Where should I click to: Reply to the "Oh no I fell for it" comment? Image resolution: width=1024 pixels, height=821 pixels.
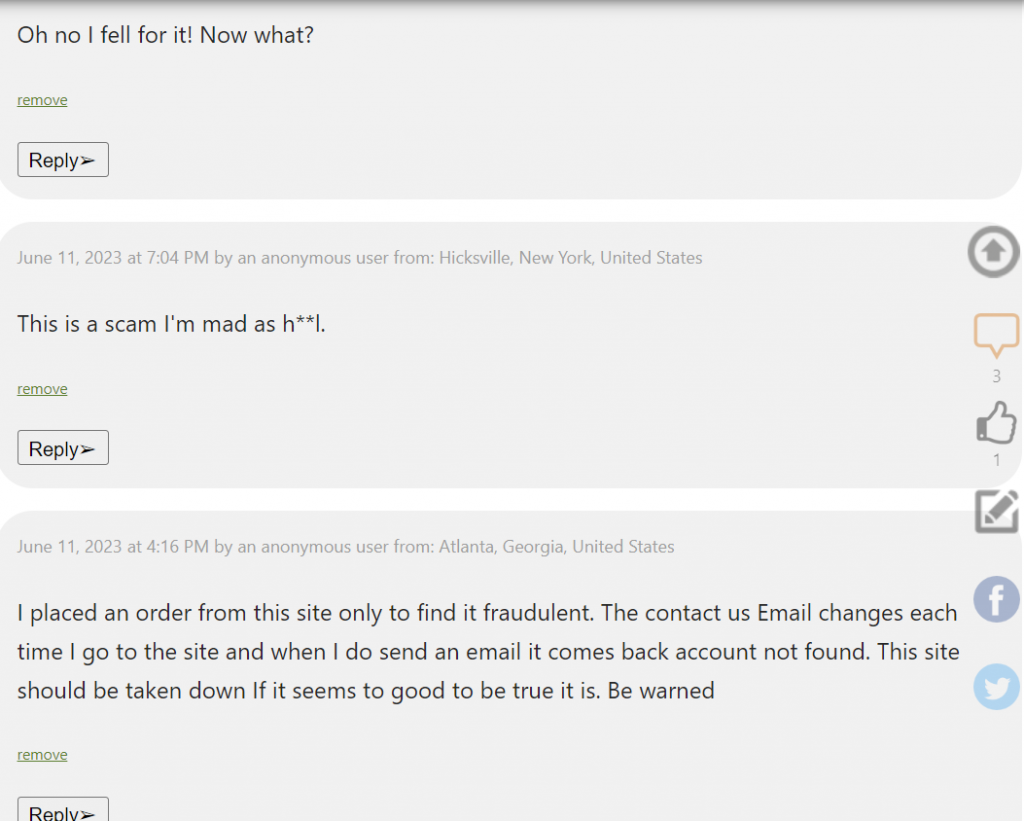(63, 160)
